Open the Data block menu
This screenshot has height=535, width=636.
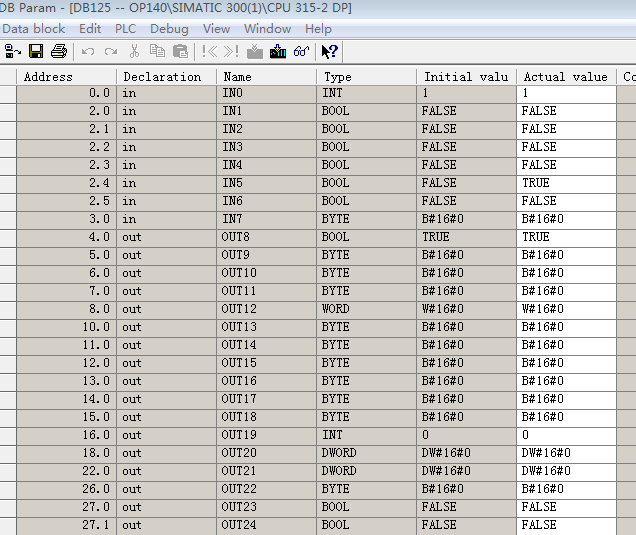(34, 29)
